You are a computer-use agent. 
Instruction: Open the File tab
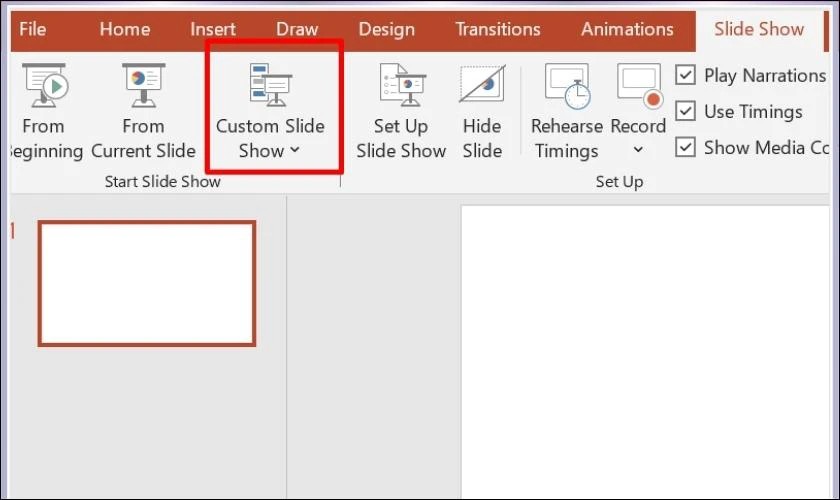click(32, 29)
